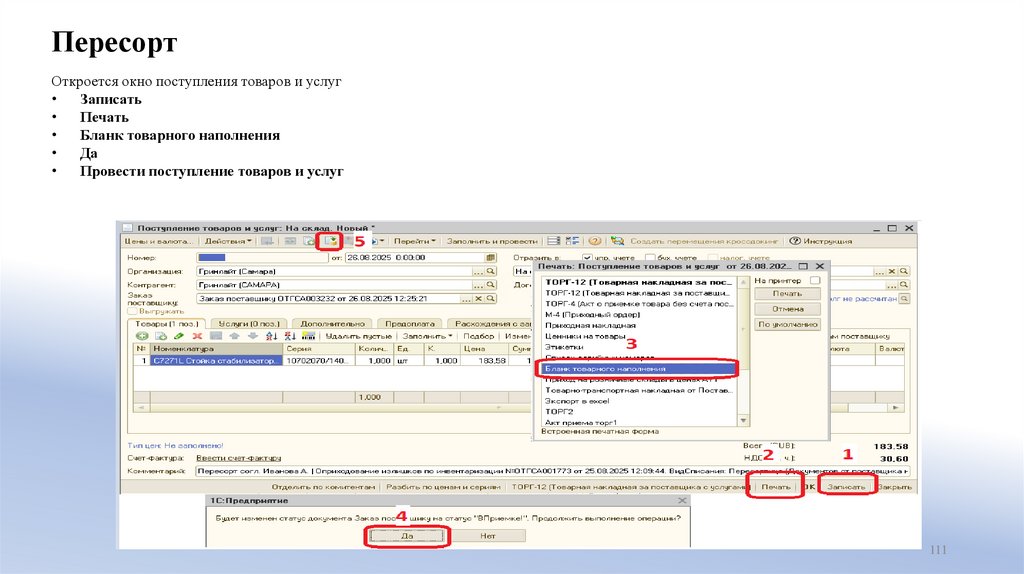Screen dimensions: 1024x574
Task: Select first ТОРГ-12 bold entry in print list
Action: coord(637,282)
